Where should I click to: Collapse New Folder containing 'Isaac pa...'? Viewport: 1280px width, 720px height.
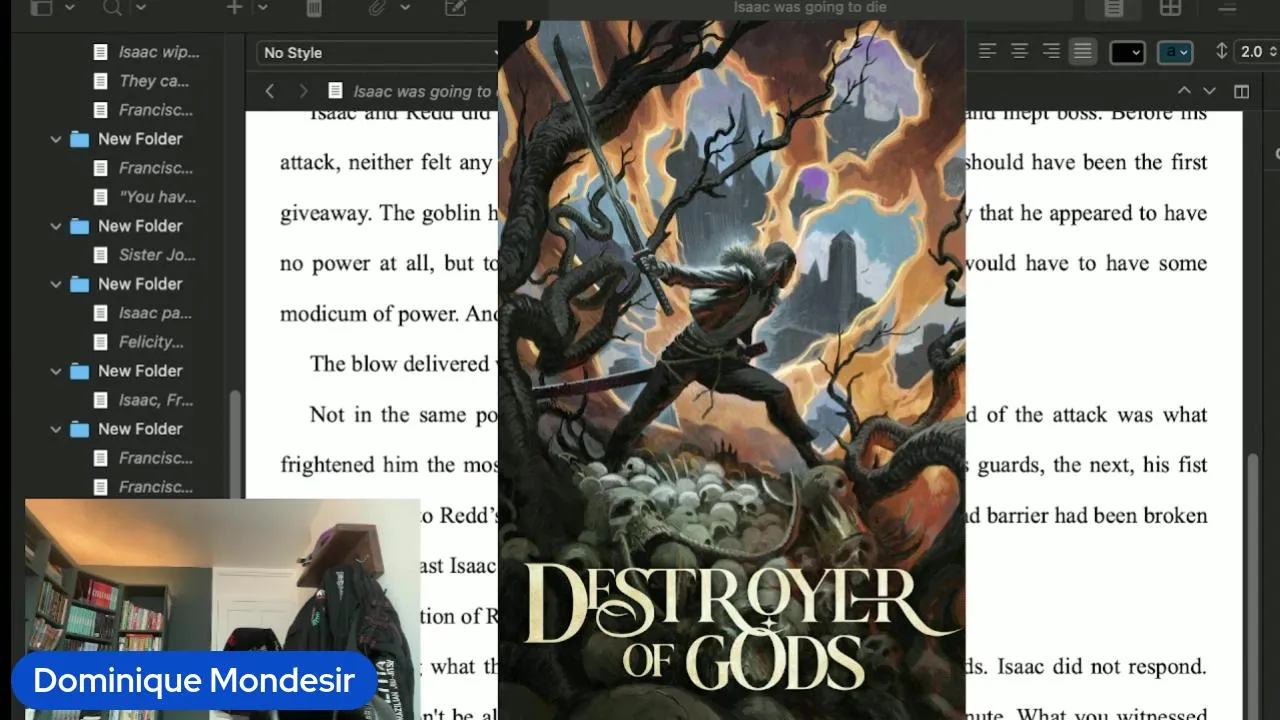[x=56, y=284]
